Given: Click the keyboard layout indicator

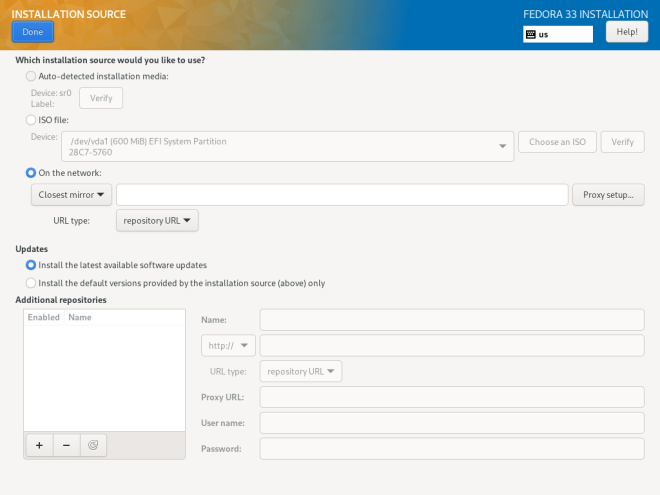Looking at the screenshot, I should [x=558, y=34].
